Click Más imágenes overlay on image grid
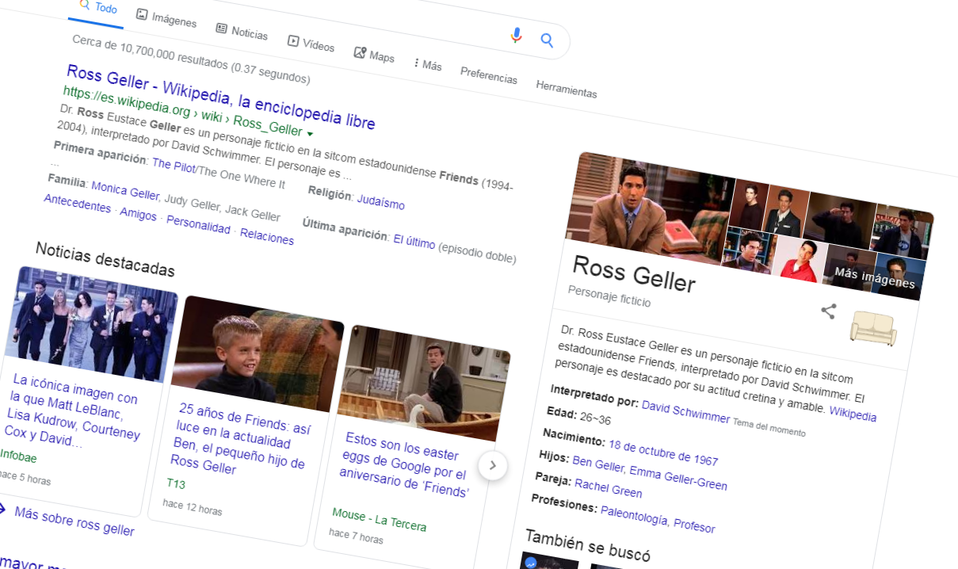958x569 pixels. tap(875, 278)
